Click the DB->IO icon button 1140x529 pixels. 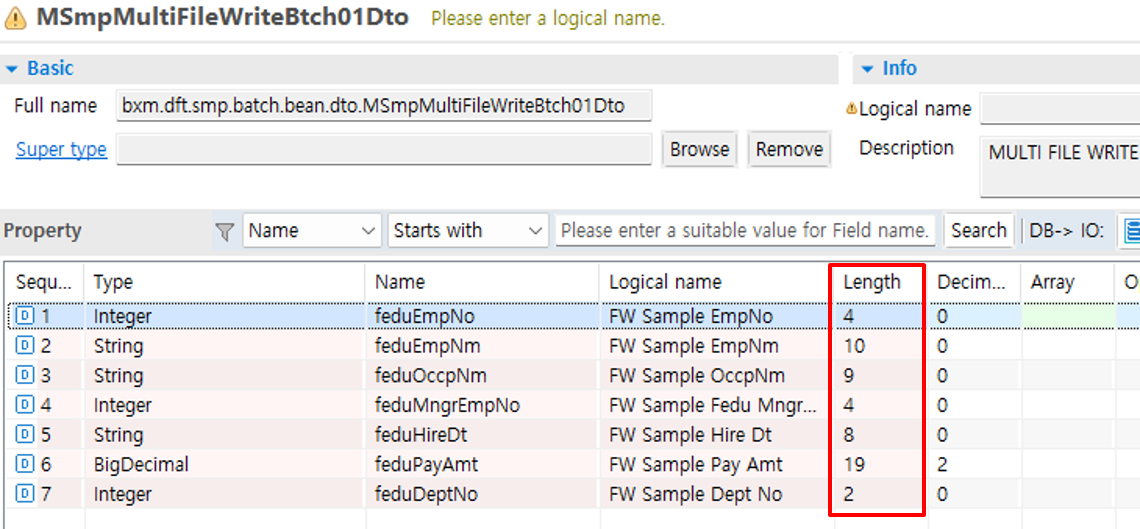point(1131,231)
